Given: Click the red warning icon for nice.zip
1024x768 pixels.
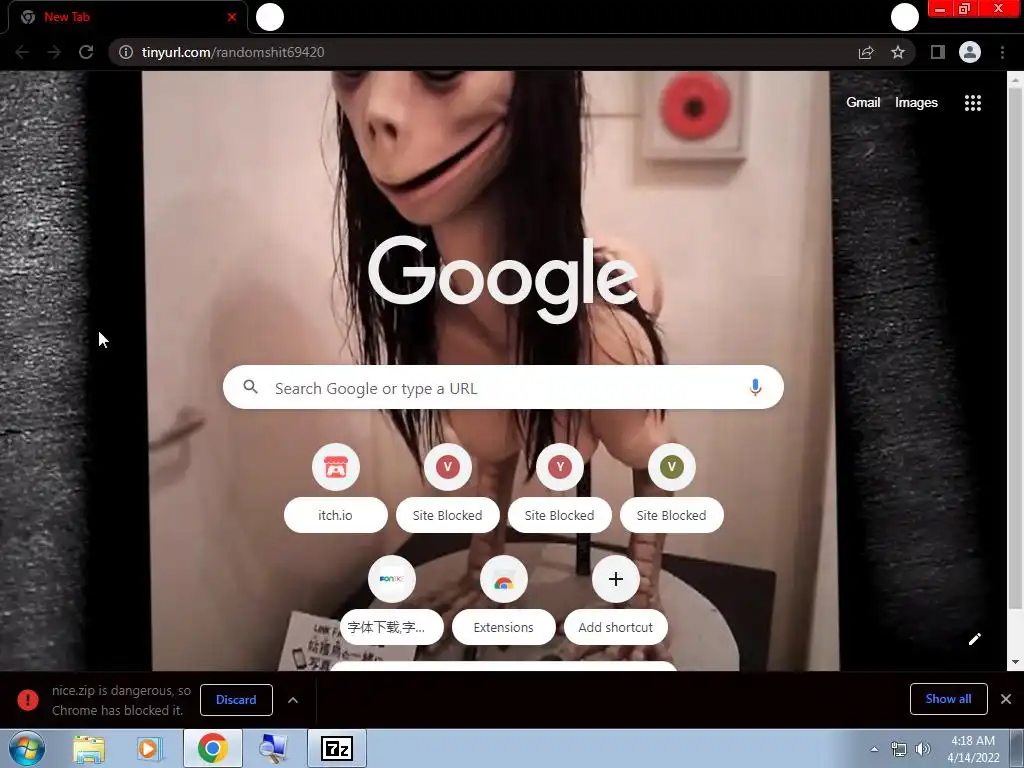Looking at the screenshot, I should (27, 699).
